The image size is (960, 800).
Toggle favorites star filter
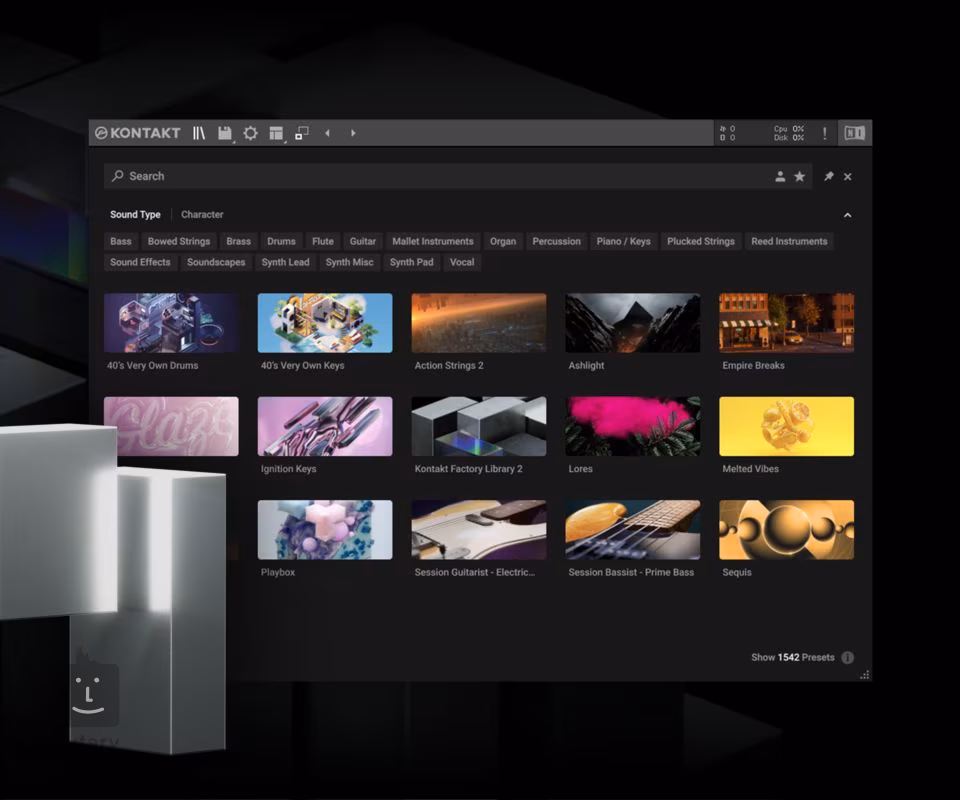(799, 177)
